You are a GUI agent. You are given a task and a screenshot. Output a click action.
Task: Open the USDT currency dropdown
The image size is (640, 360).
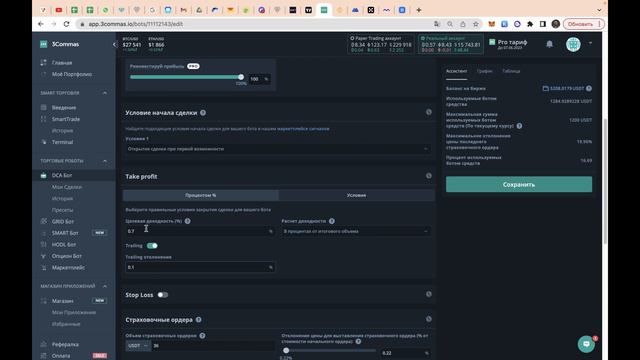[x=138, y=346]
